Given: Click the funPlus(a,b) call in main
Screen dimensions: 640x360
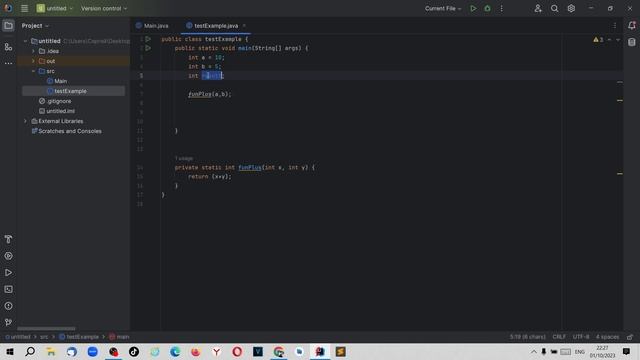Looking at the screenshot, I should tap(209, 94).
